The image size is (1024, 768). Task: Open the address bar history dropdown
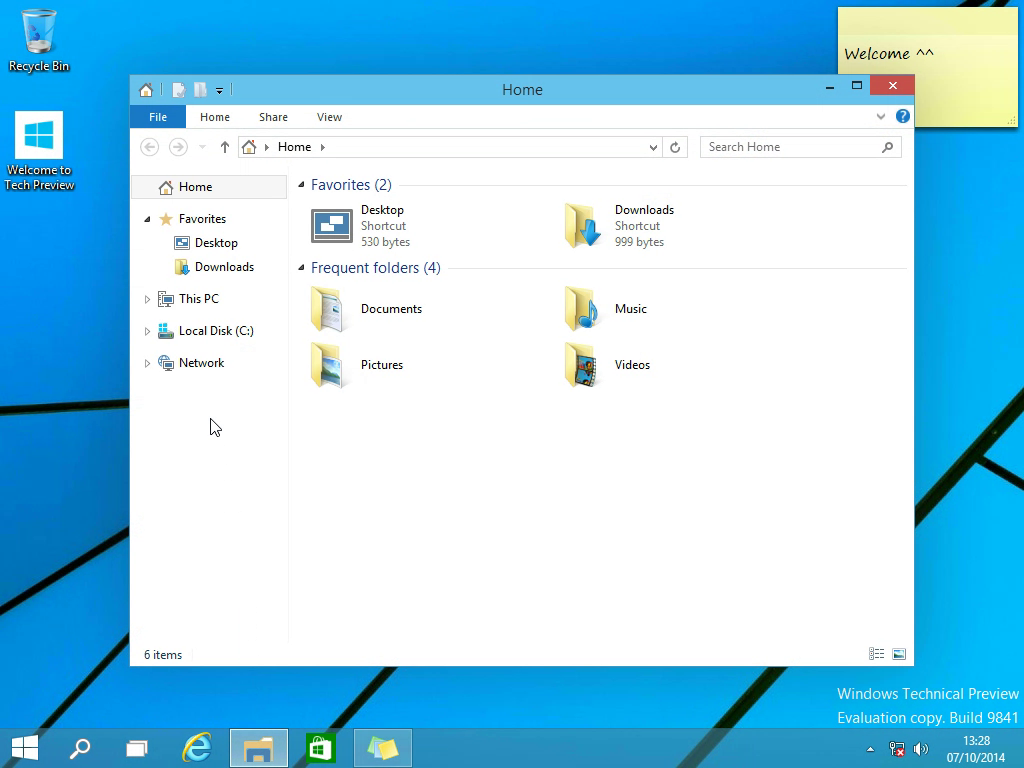(653, 148)
